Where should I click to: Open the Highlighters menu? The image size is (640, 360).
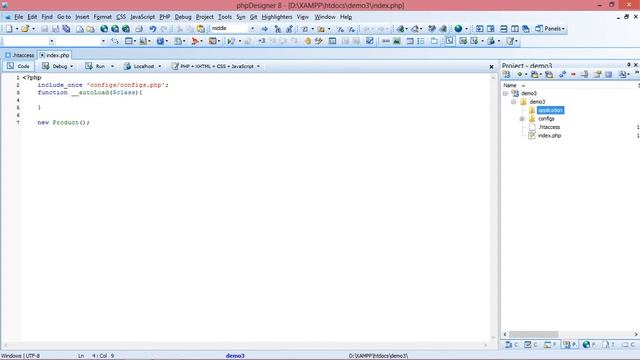277,17
